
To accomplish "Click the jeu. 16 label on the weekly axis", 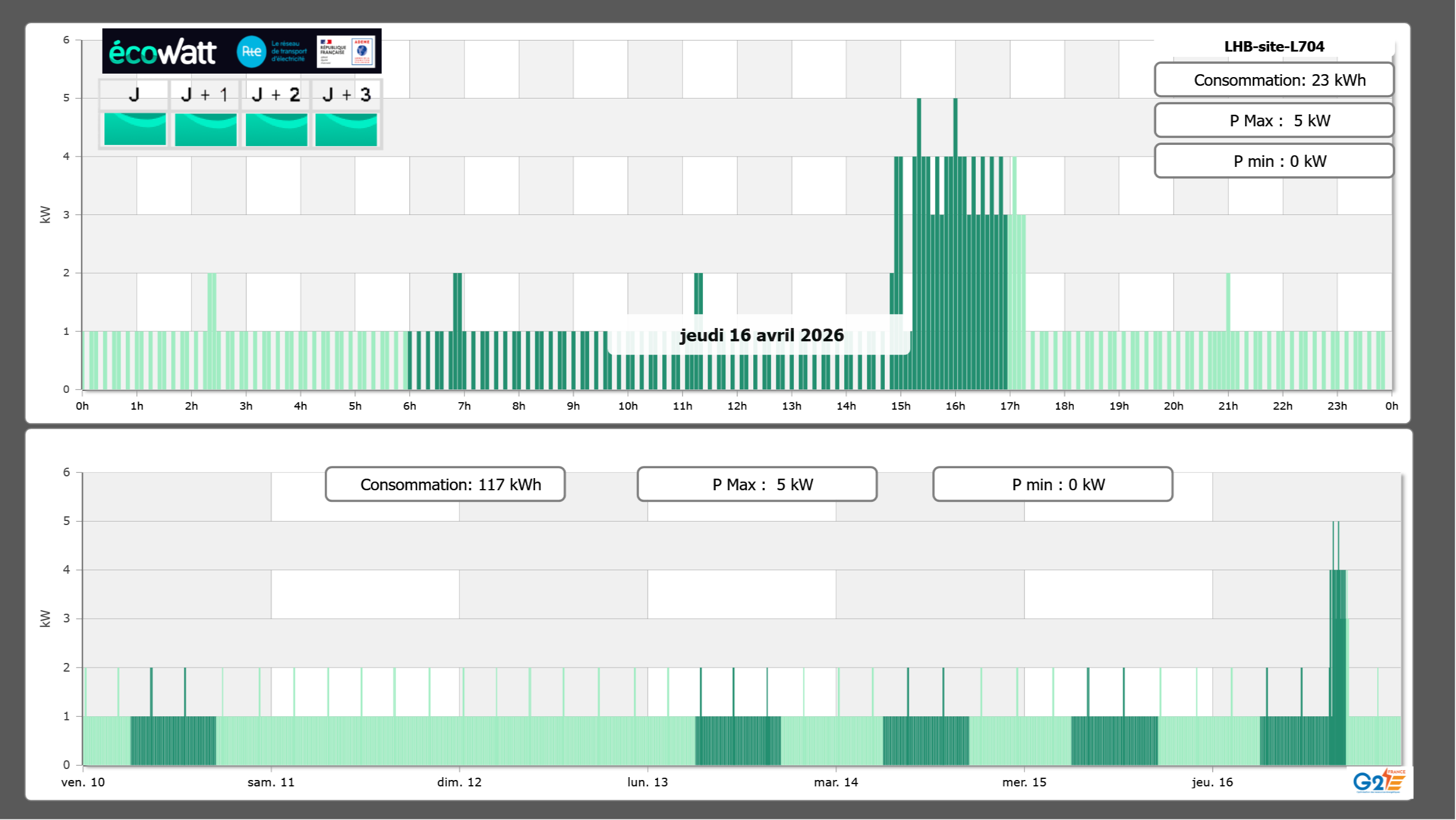I will tap(1212, 782).
